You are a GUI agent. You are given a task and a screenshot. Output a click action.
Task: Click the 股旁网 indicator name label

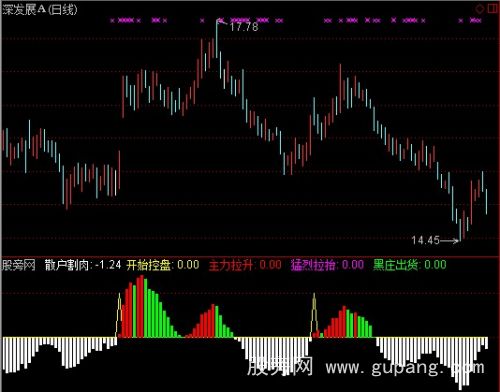(x=19, y=265)
